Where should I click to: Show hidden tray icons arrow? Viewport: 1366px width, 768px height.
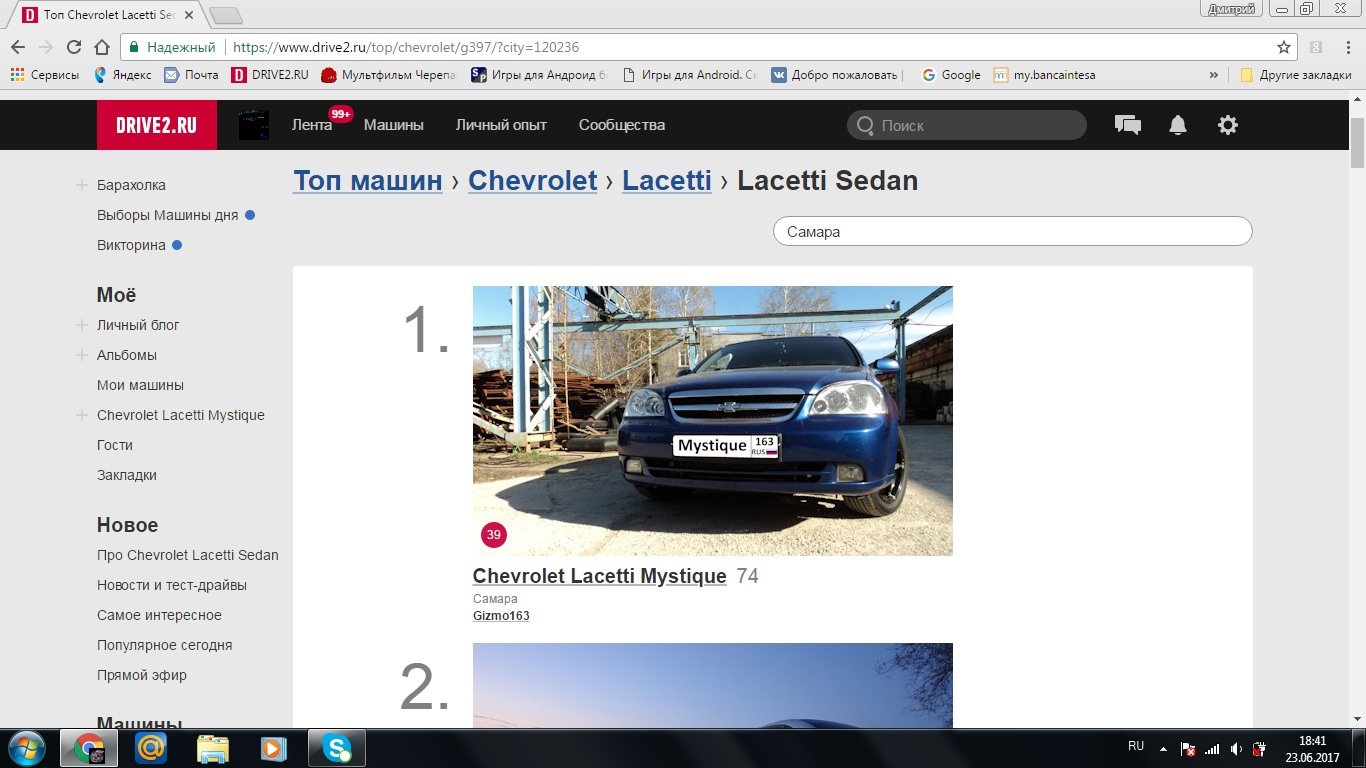1163,748
